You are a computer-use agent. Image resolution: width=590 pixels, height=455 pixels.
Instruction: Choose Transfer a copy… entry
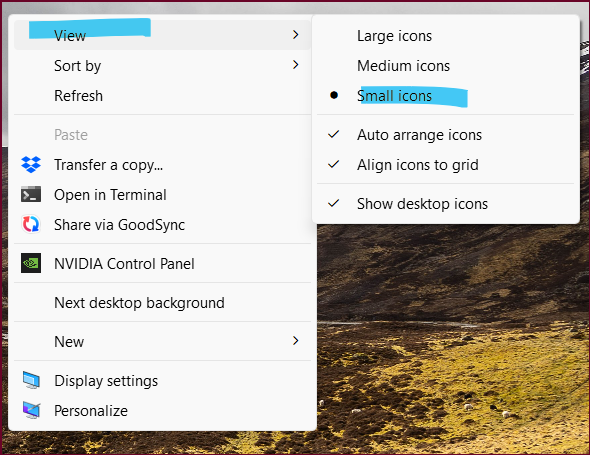pos(162,164)
